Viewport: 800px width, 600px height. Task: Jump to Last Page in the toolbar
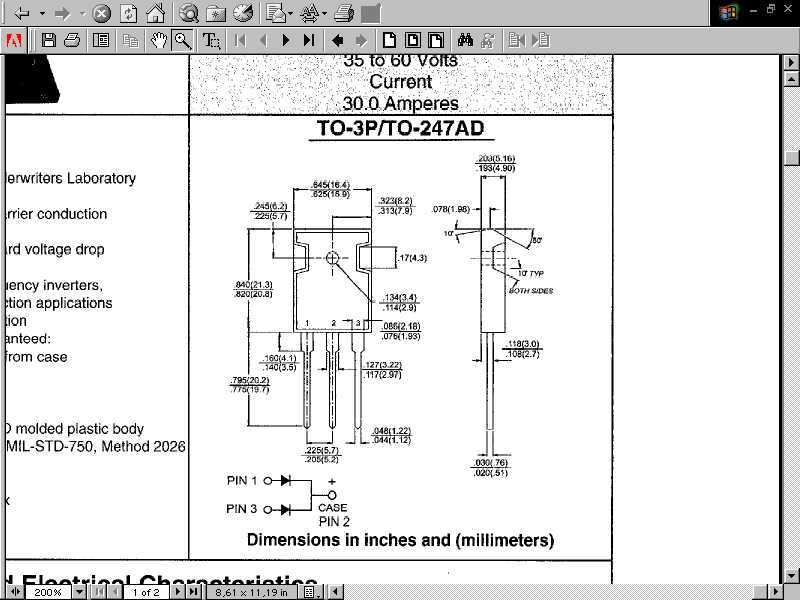[x=309, y=40]
